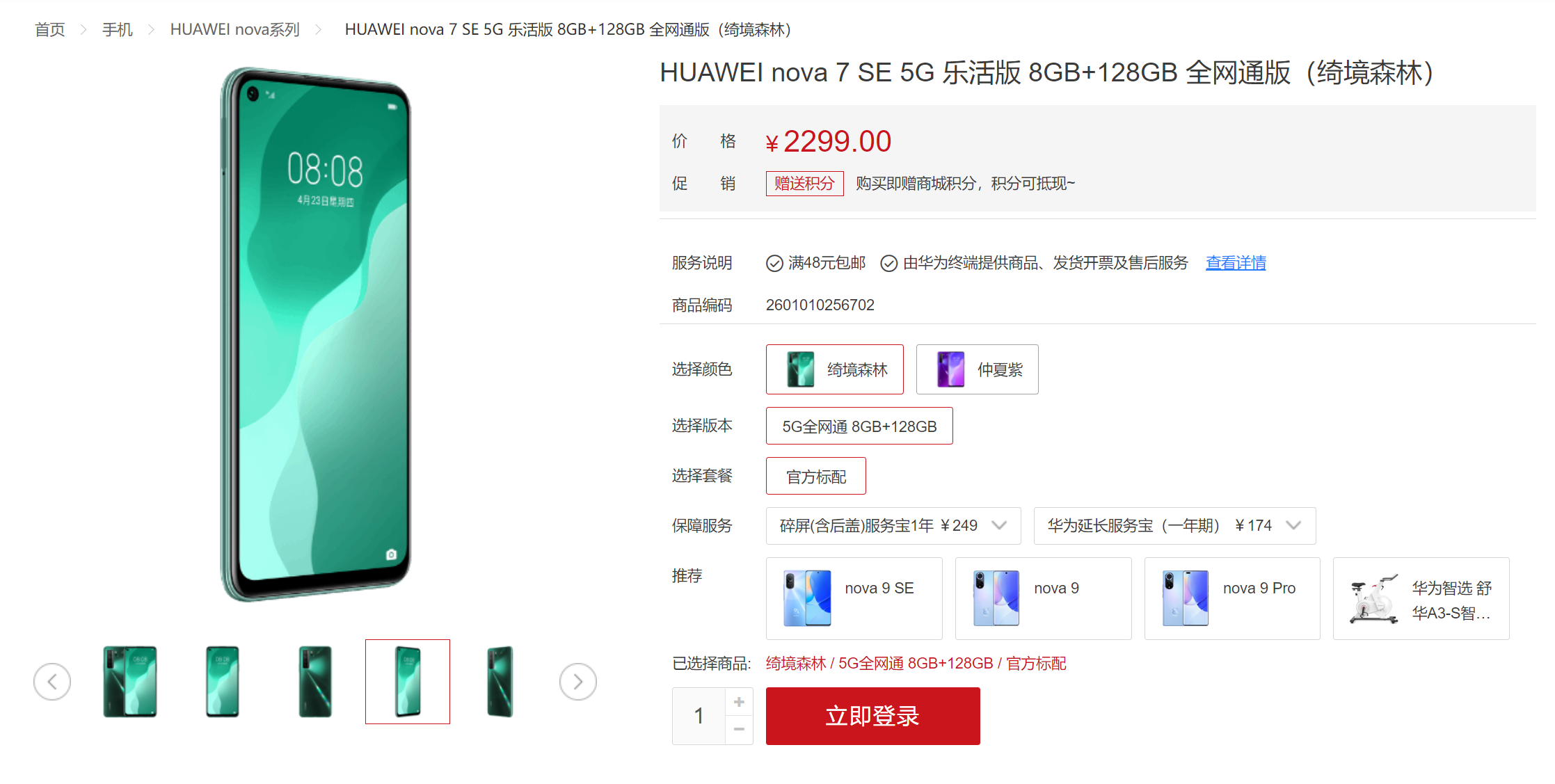Open the 查看详情 service details link
Screen dimensions: 1555x784
[1236, 263]
